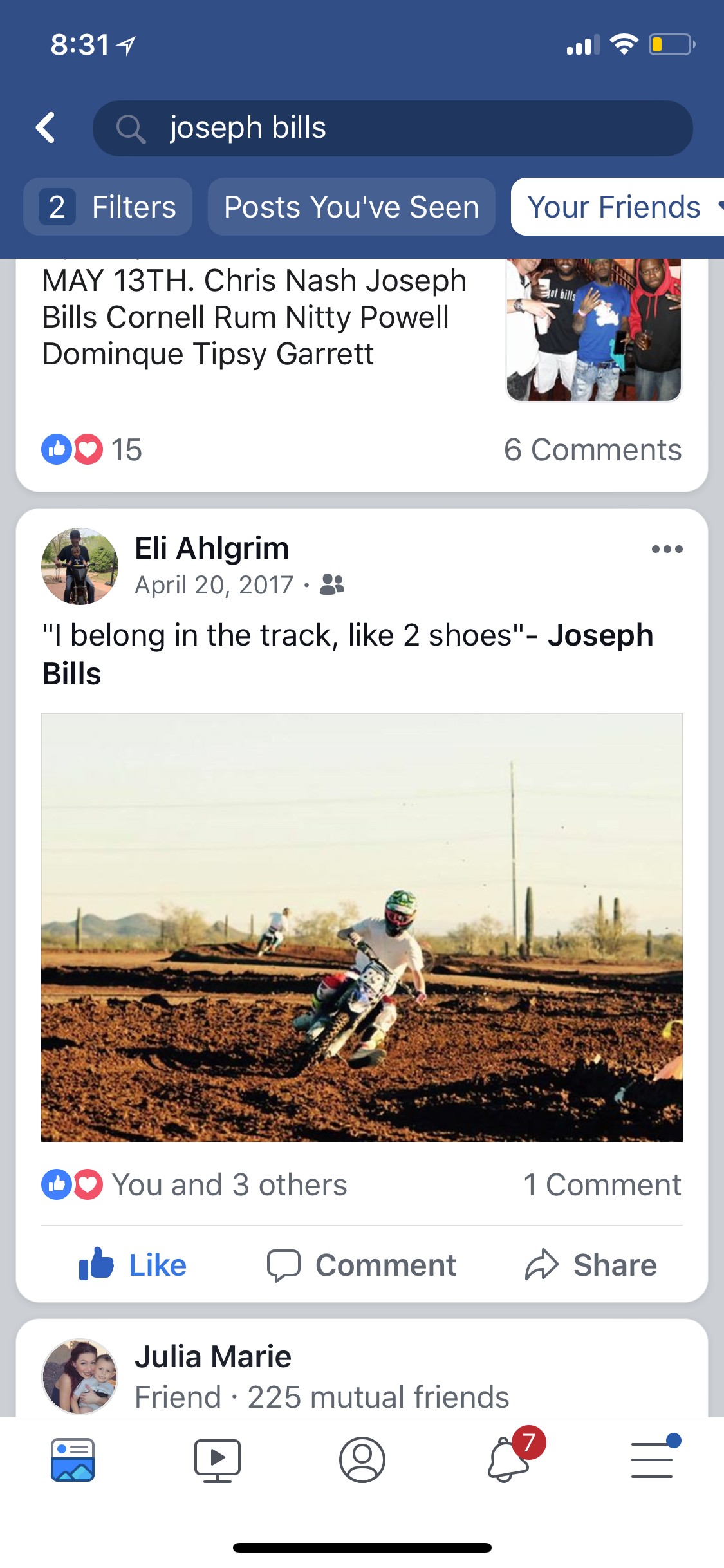Edit the joseph bills search field

tap(393, 128)
